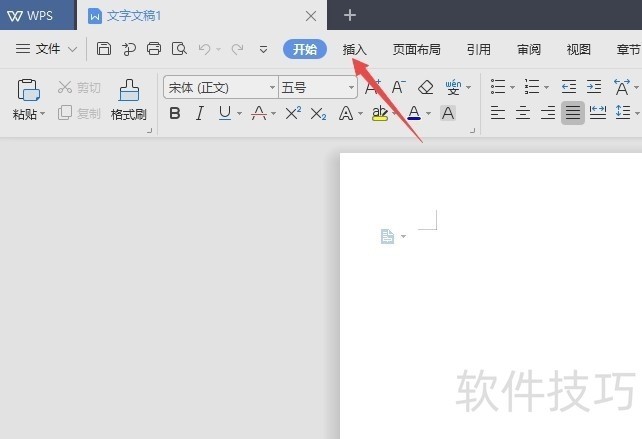Click the Cut (剪切) scissors icon
The height and width of the screenshot is (439, 642).
coord(65,87)
